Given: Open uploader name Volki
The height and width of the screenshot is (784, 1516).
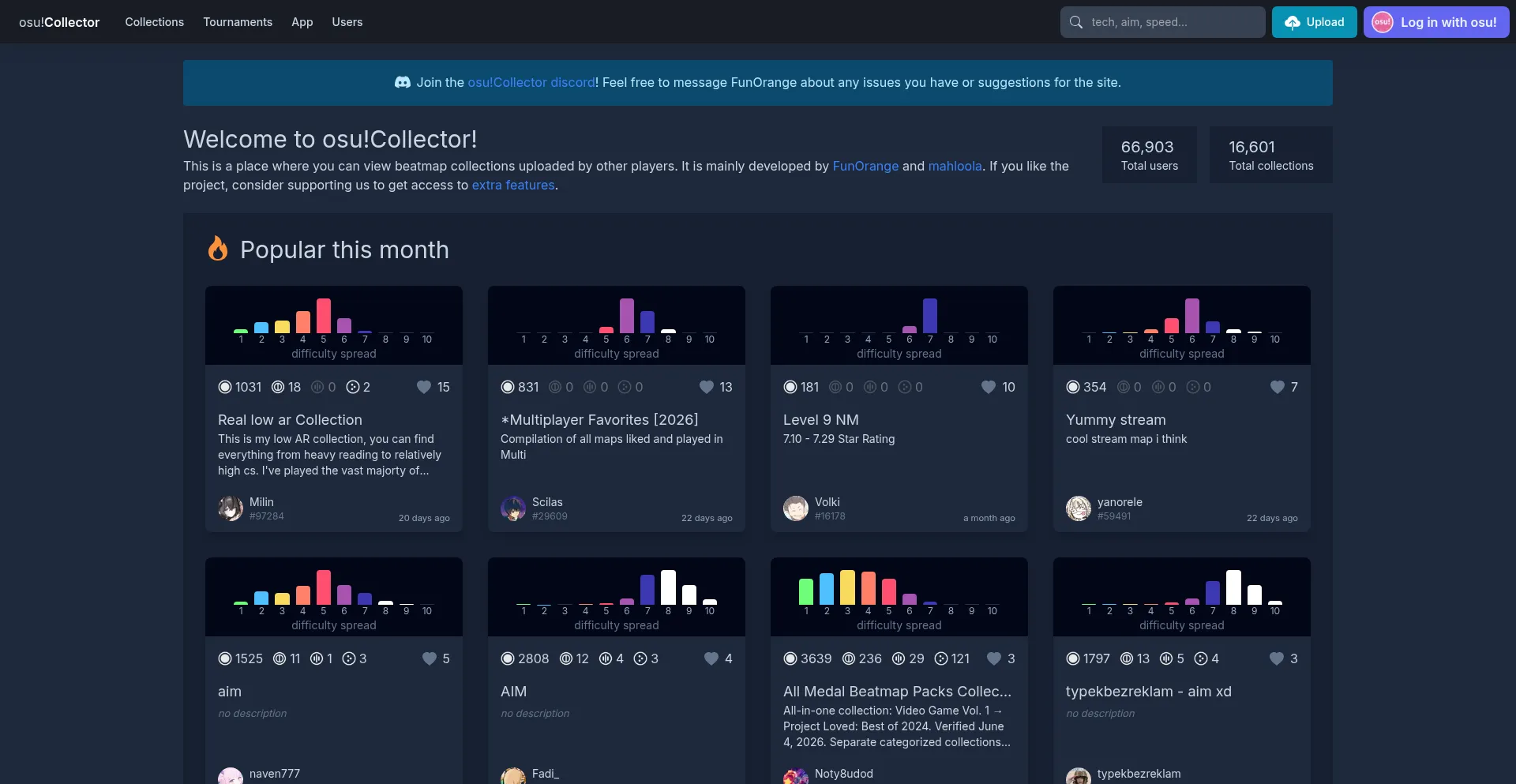Looking at the screenshot, I should 827,502.
